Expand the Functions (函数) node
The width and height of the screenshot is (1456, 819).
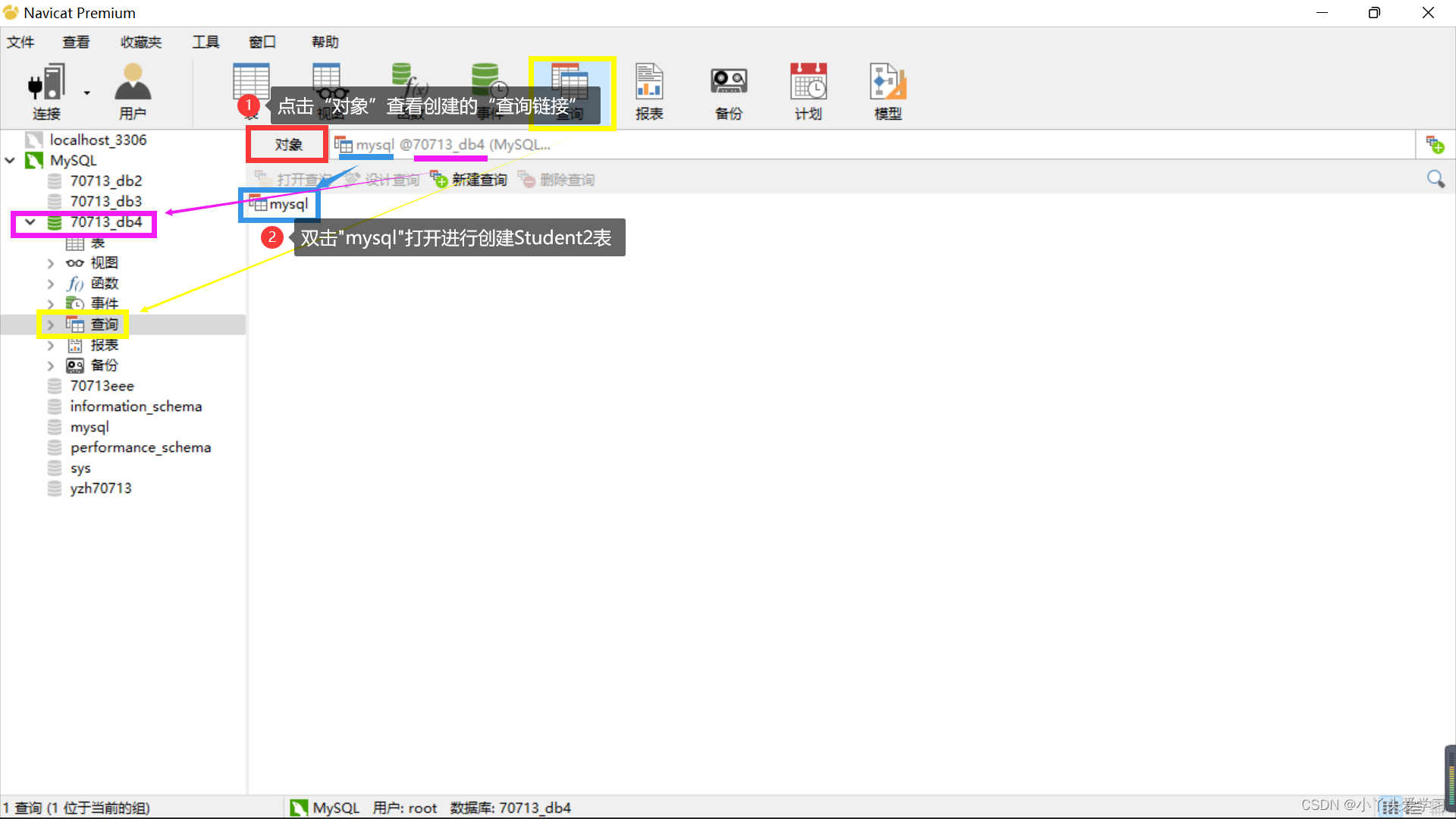point(51,284)
